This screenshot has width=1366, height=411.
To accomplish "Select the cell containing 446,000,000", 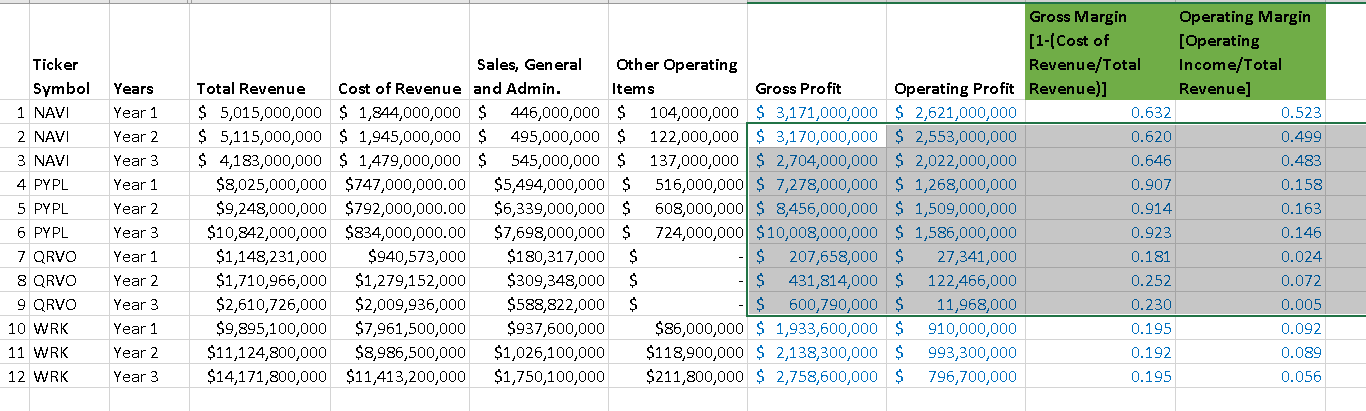I will pos(539,113).
